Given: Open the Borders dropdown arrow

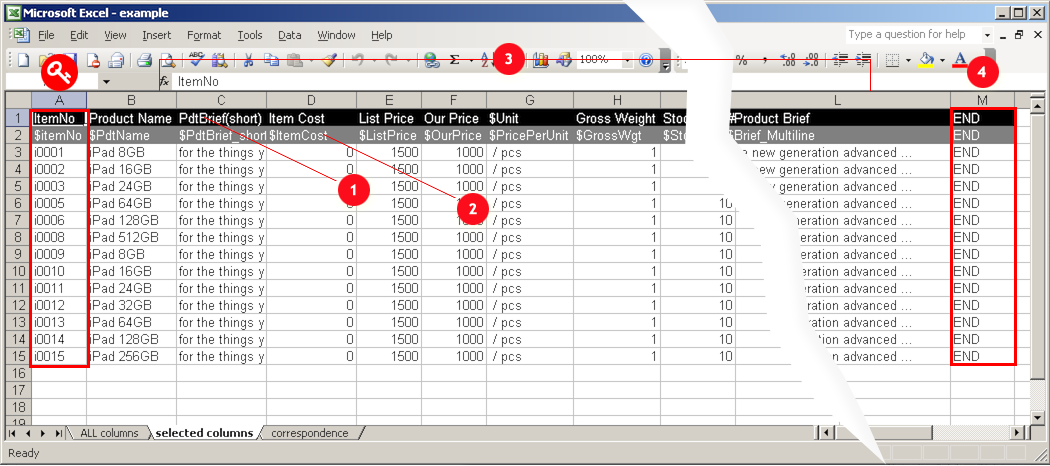Looking at the screenshot, I should [908, 60].
